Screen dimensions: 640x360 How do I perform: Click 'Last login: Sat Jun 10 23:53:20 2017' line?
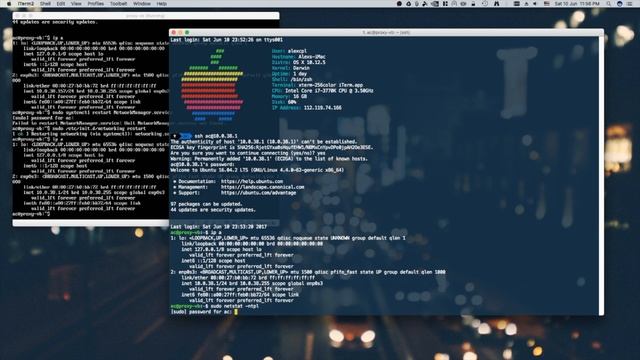(x=218, y=227)
